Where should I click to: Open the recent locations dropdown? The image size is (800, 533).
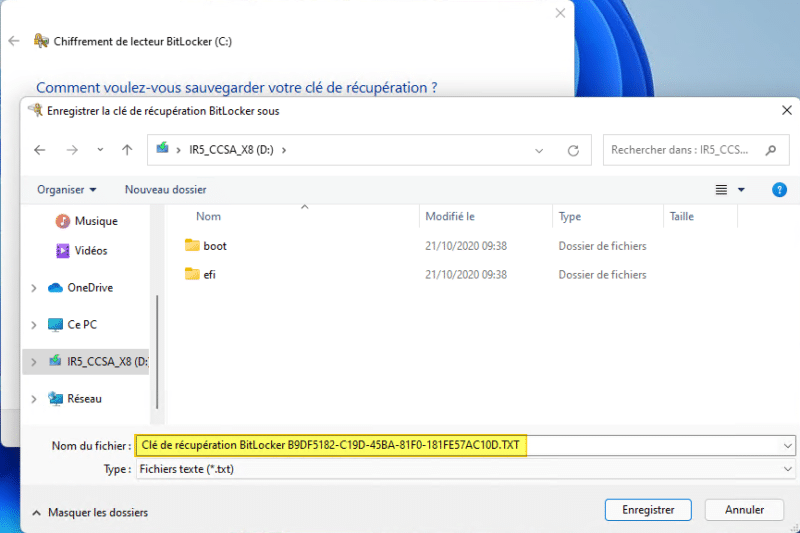click(x=100, y=150)
